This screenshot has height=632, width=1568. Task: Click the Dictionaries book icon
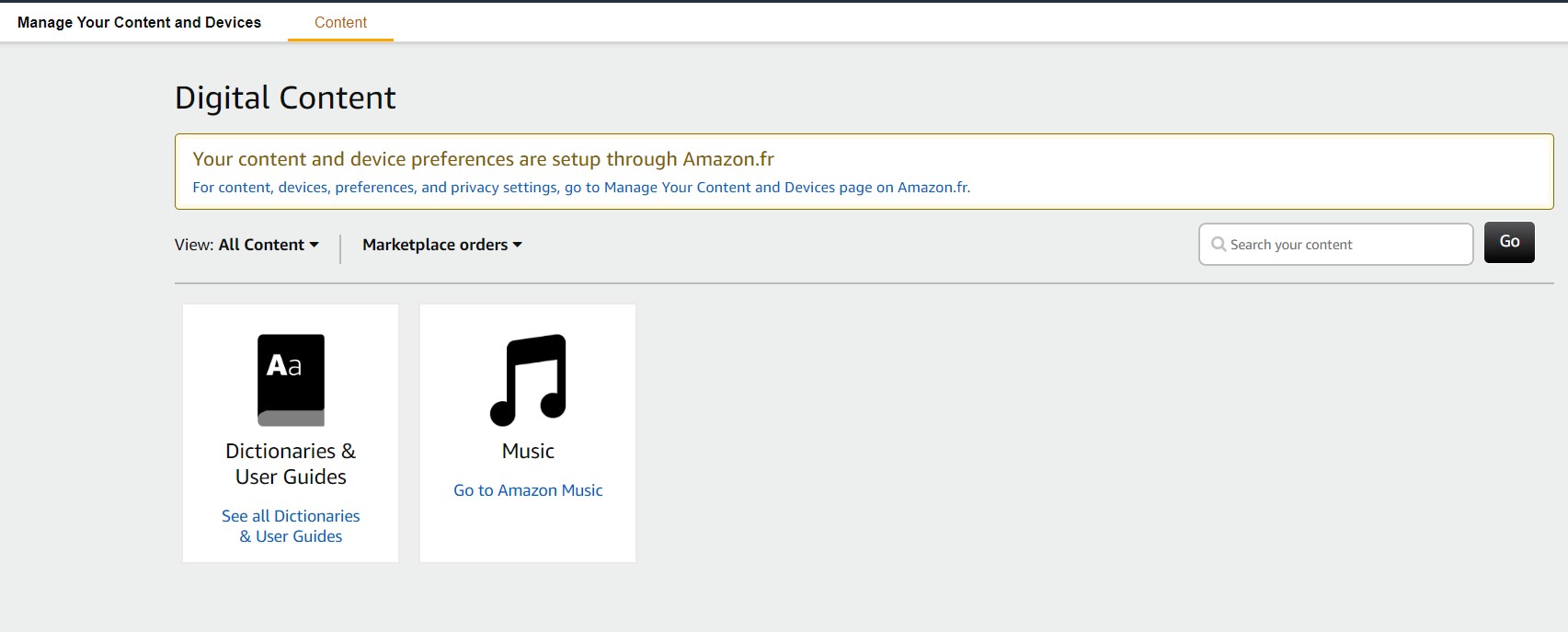[x=291, y=379]
